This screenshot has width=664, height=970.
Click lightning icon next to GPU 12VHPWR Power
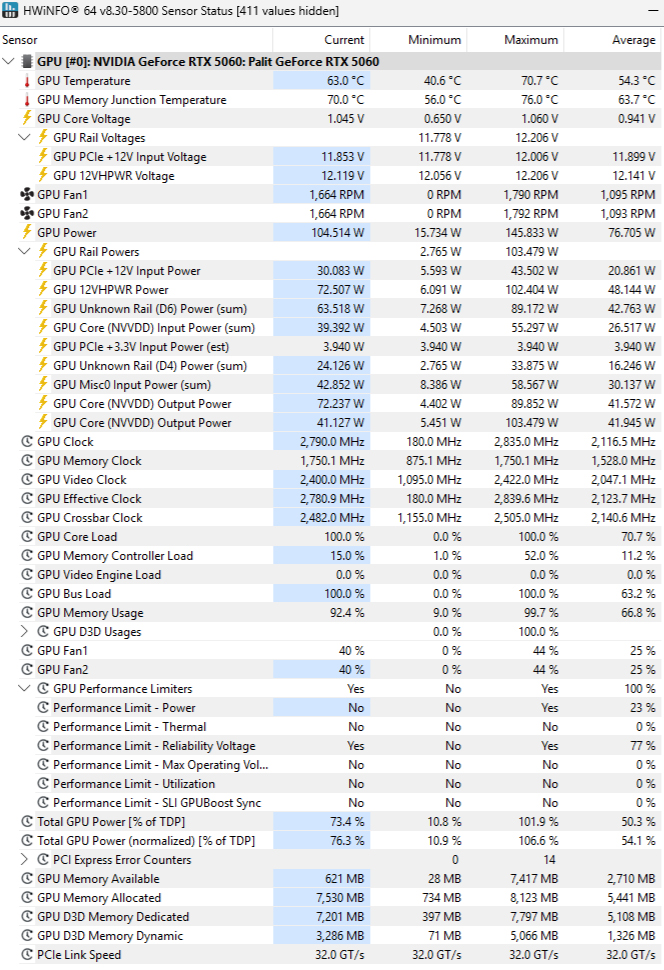tap(43, 289)
